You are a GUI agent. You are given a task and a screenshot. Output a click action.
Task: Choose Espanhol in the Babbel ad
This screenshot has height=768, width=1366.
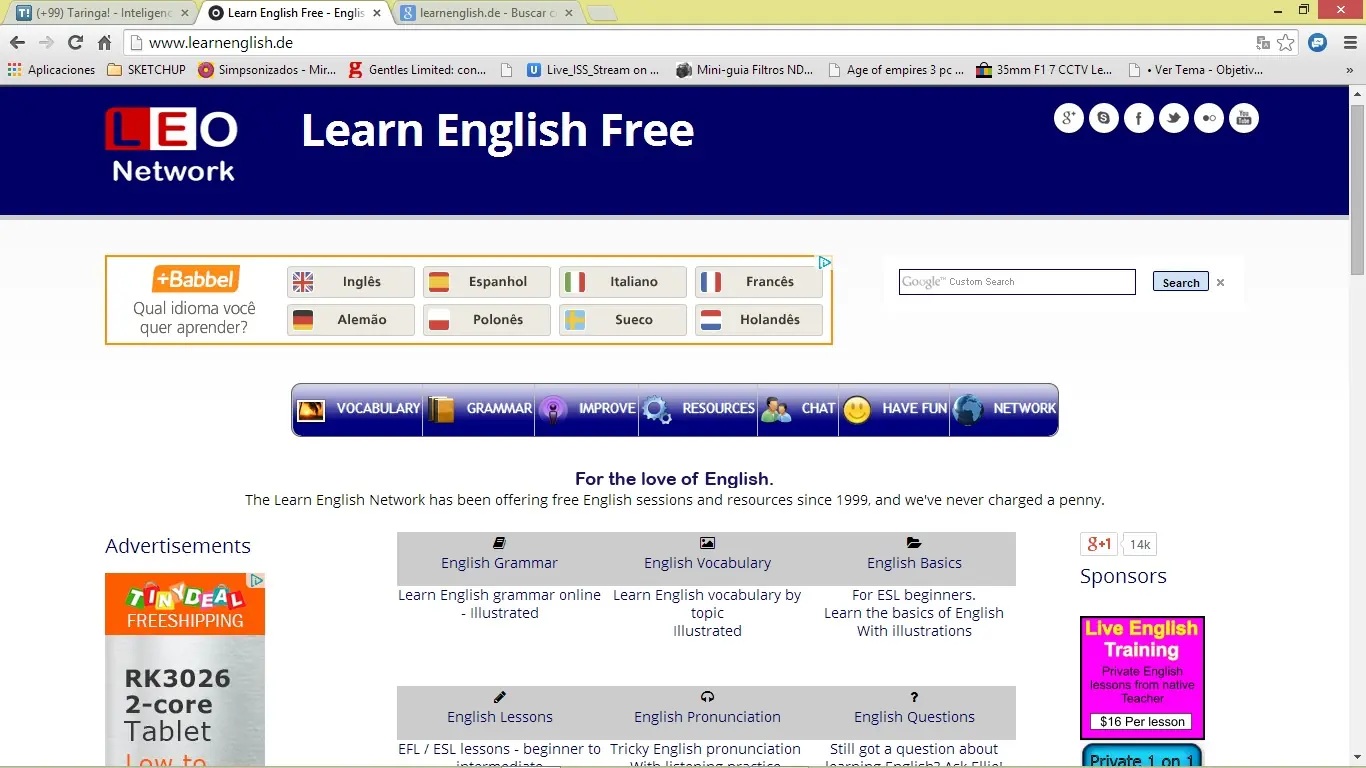(x=487, y=282)
